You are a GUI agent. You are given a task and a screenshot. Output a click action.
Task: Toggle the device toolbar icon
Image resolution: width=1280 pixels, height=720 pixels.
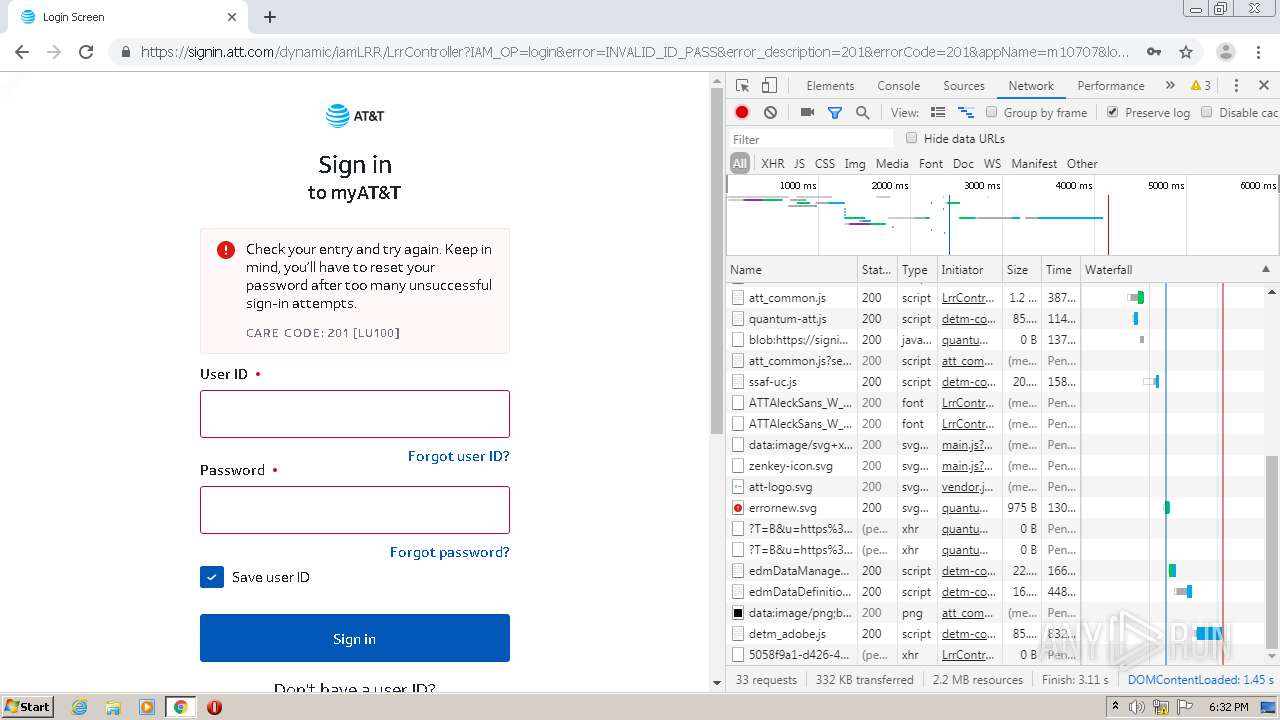point(769,86)
